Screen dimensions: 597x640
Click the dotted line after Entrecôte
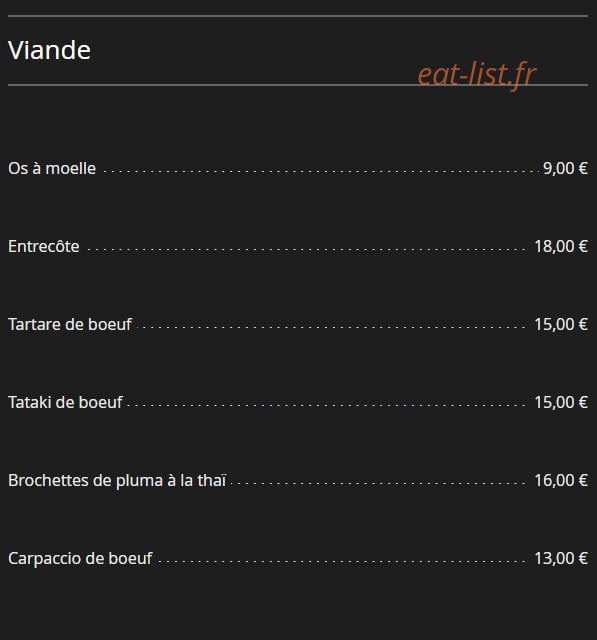[x=306, y=249]
